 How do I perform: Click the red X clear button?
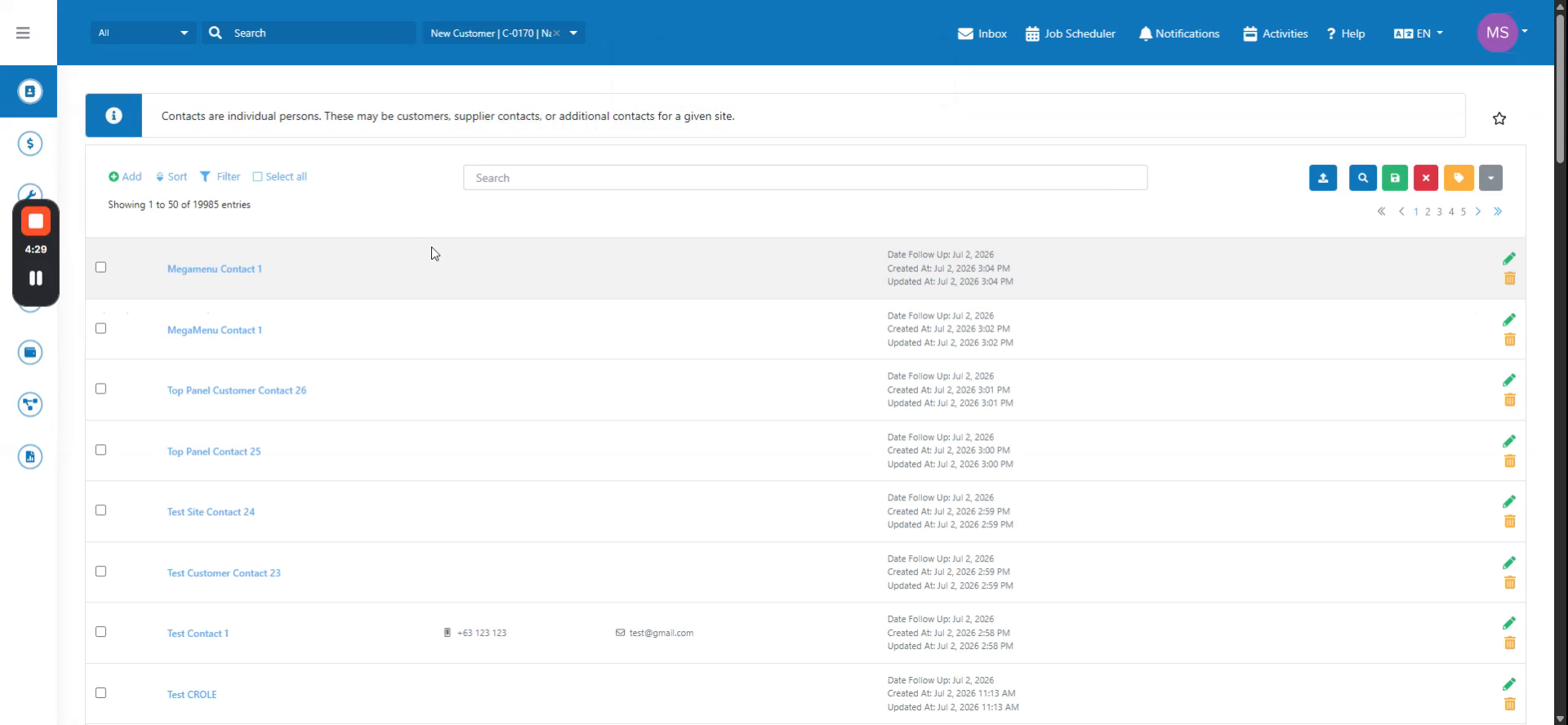tap(1426, 178)
